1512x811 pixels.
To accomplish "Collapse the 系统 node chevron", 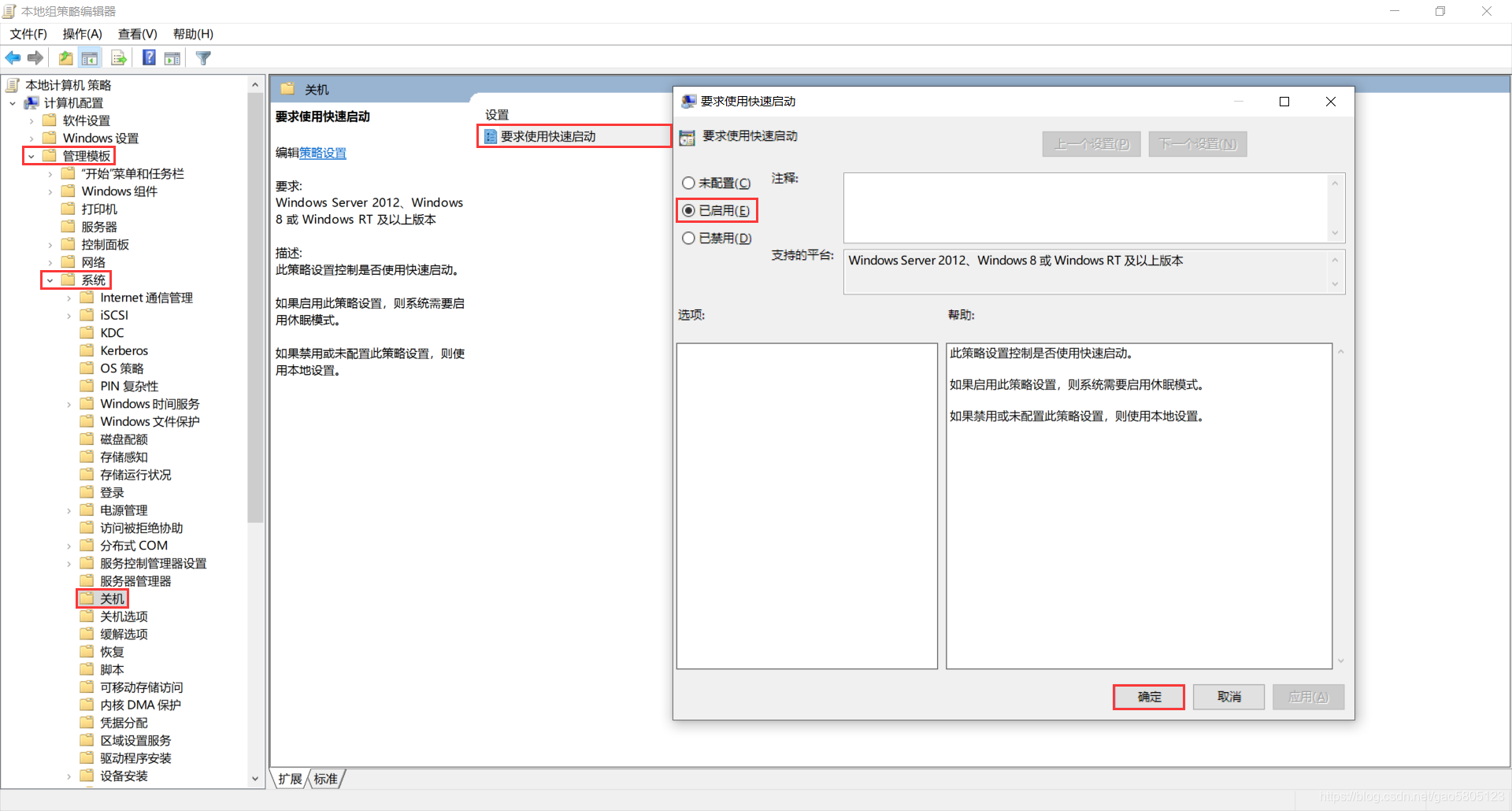I will coord(50,280).
